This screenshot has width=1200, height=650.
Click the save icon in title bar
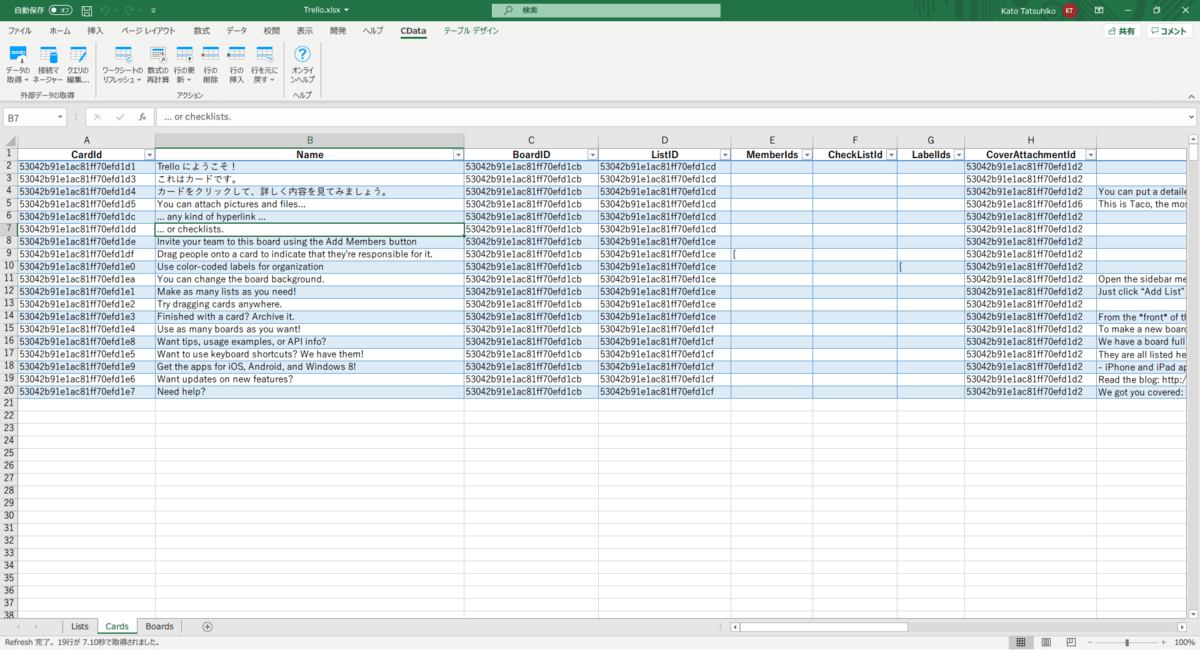(87, 10)
